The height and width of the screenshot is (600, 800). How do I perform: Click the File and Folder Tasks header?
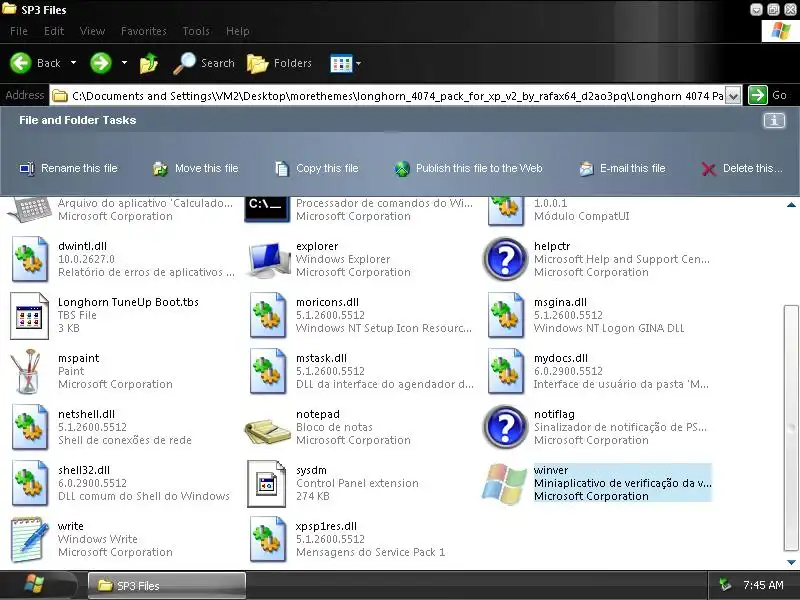78,120
